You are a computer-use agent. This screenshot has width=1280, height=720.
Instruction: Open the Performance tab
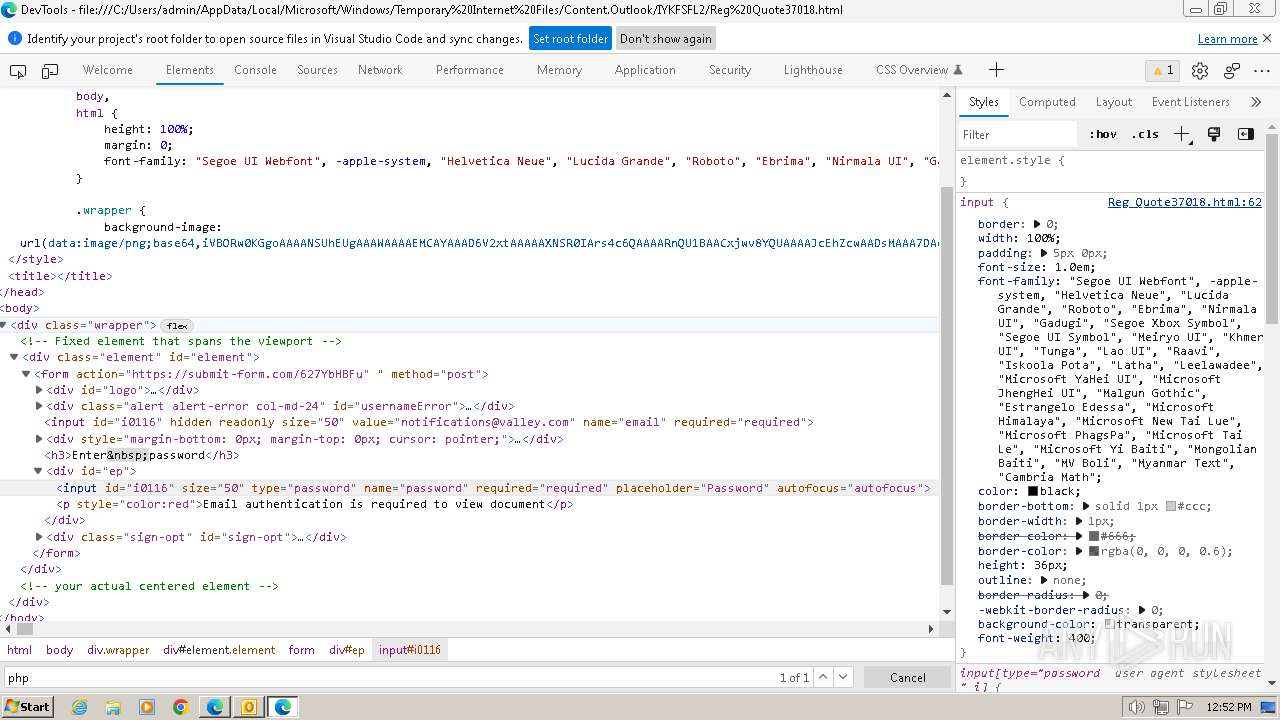coord(469,70)
